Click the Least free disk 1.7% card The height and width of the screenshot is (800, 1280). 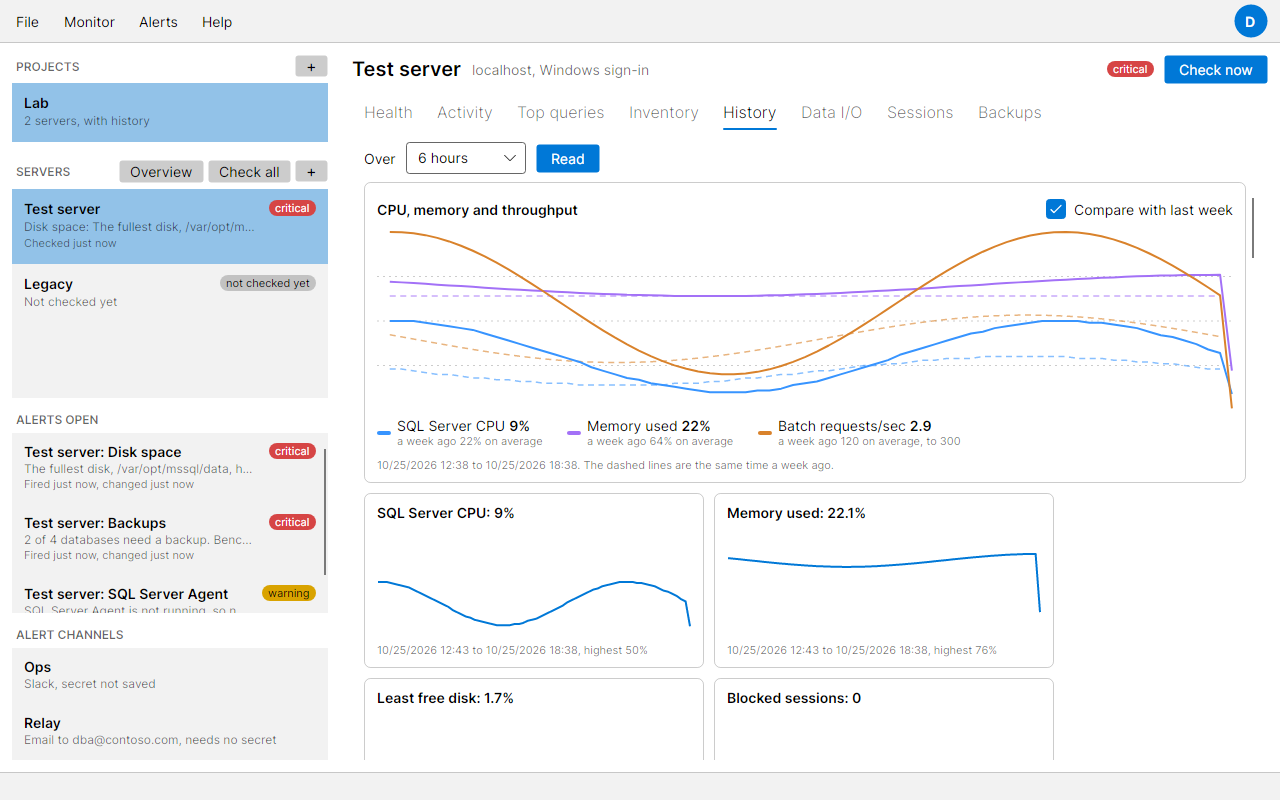coord(534,720)
